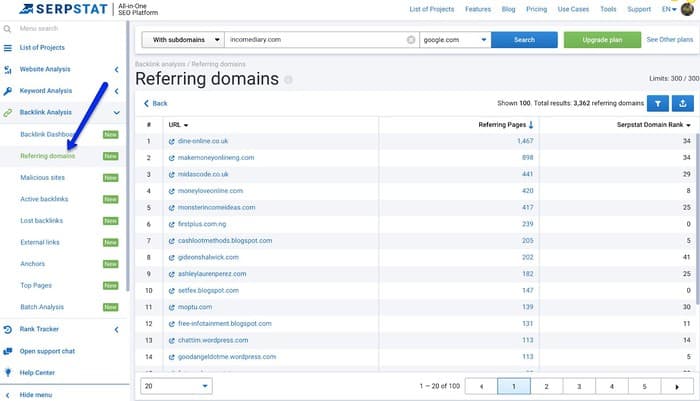Sort by the URL column

tap(178, 125)
